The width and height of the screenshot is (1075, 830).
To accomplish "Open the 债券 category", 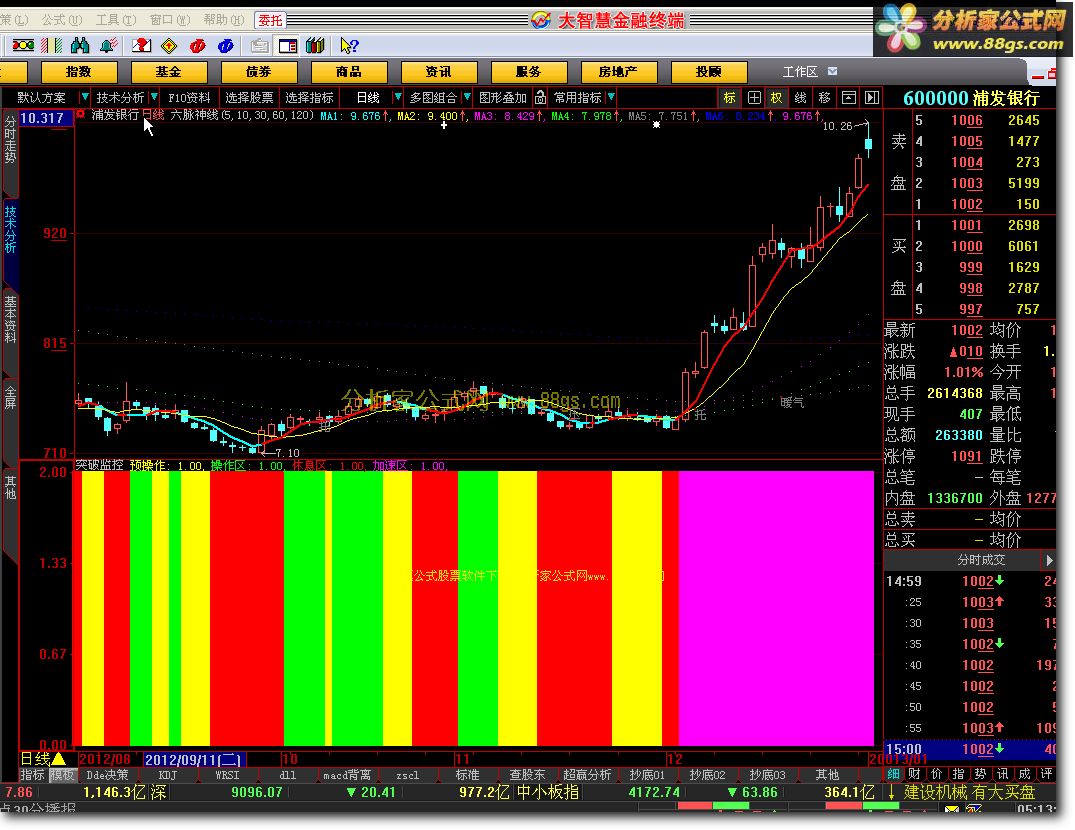I will [258, 72].
